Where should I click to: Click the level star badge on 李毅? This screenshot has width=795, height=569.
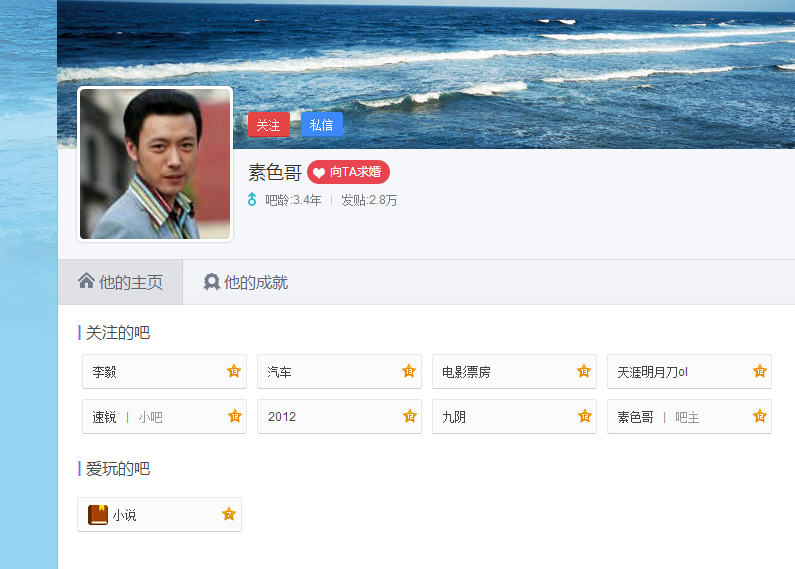pyautogui.click(x=234, y=371)
